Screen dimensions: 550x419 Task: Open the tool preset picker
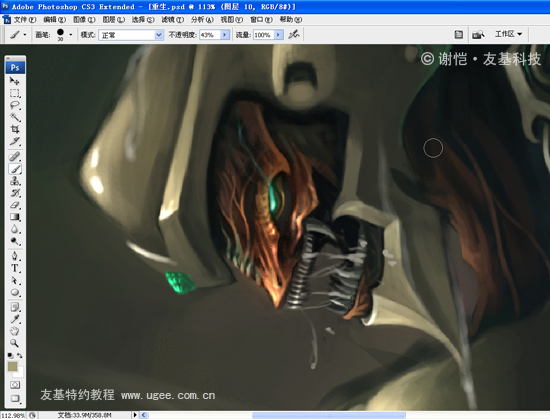tap(18, 34)
